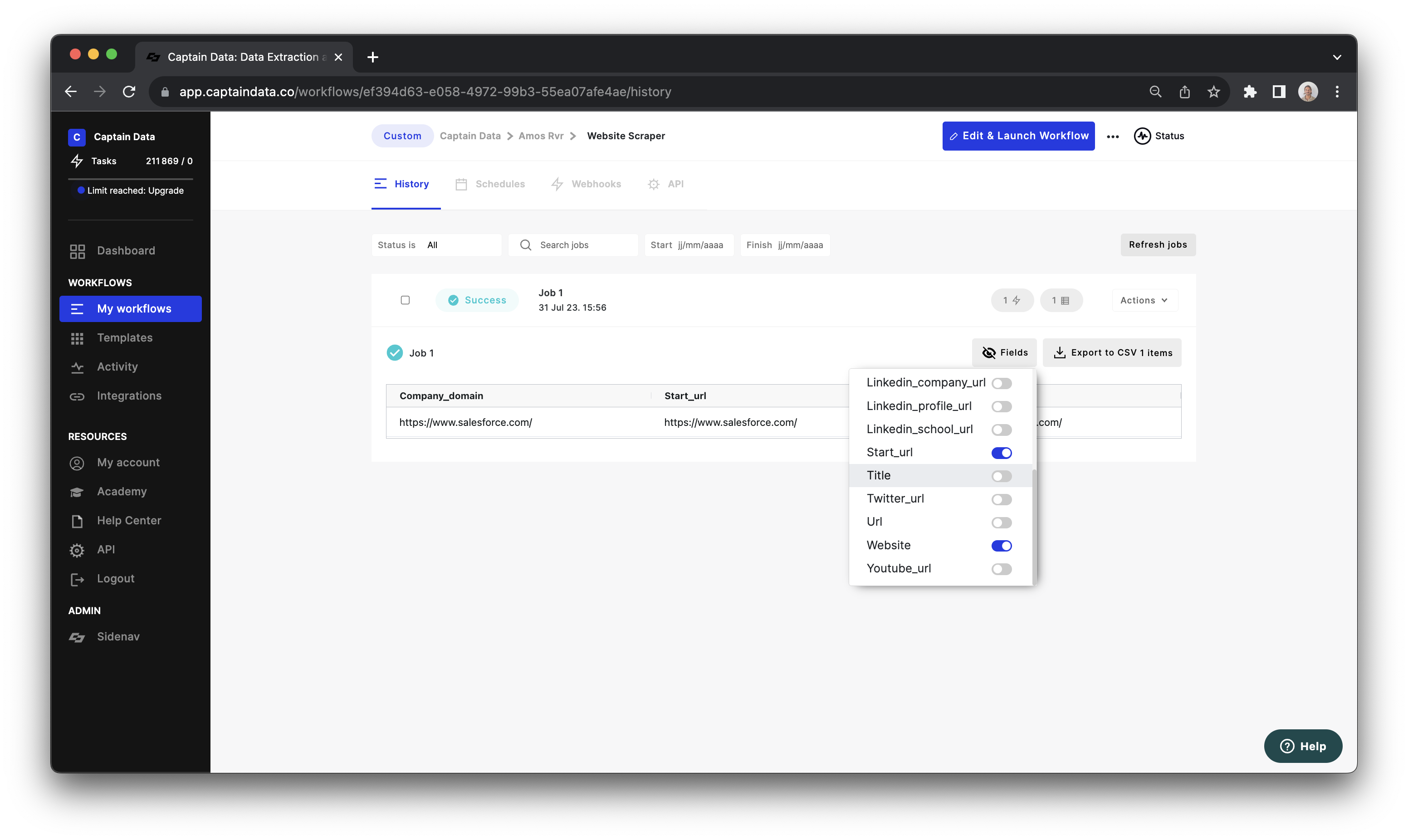
Task: Click the Status heartbeat icon
Action: (1142, 137)
